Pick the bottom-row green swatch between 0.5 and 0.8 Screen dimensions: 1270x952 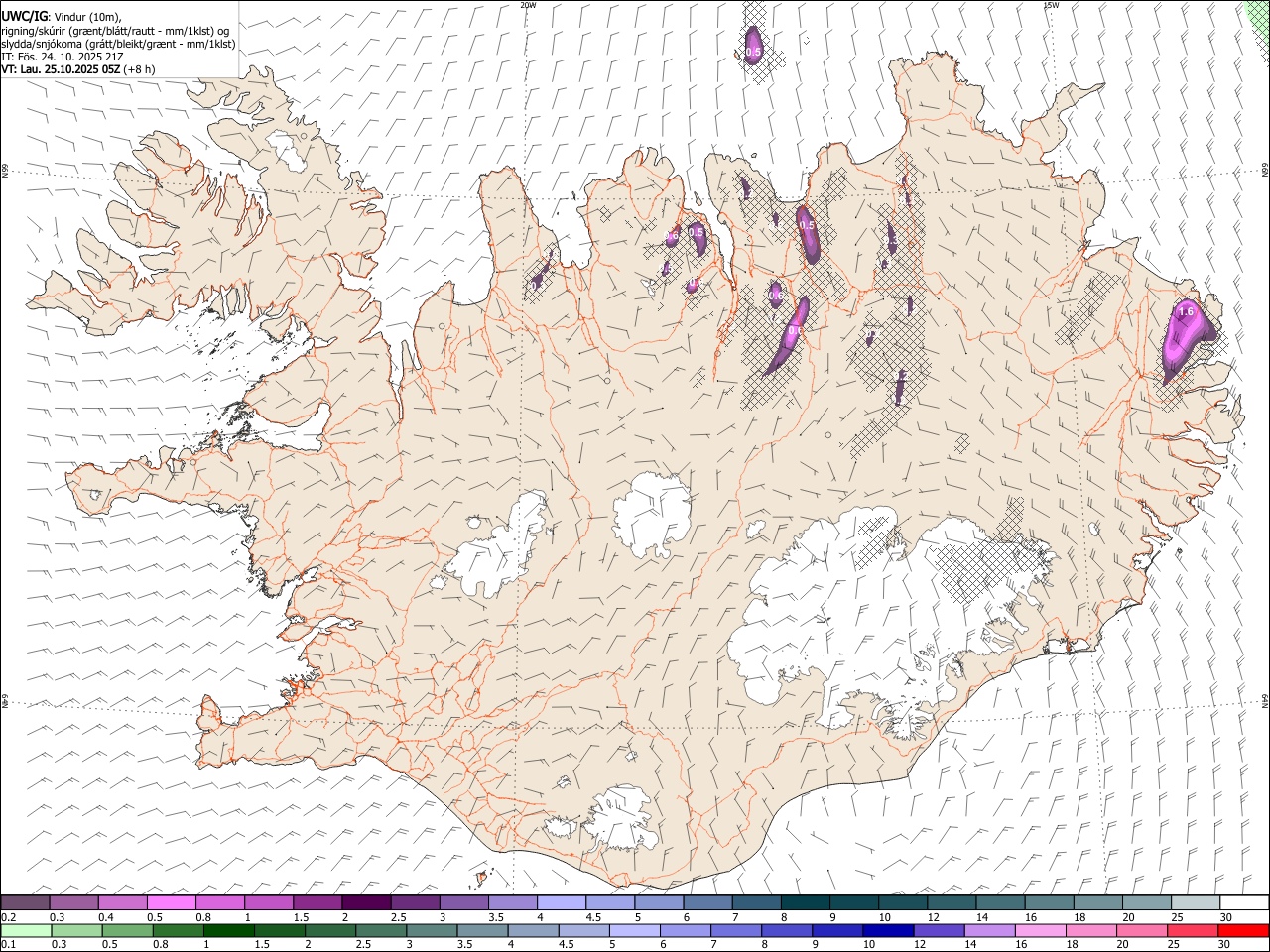tap(127, 930)
